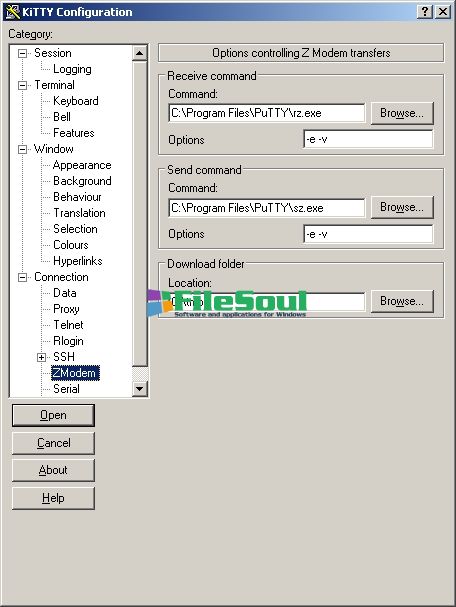Browse for the download folder location
The height and width of the screenshot is (607, 456).
pyautogui.click(x=402, y=301)
